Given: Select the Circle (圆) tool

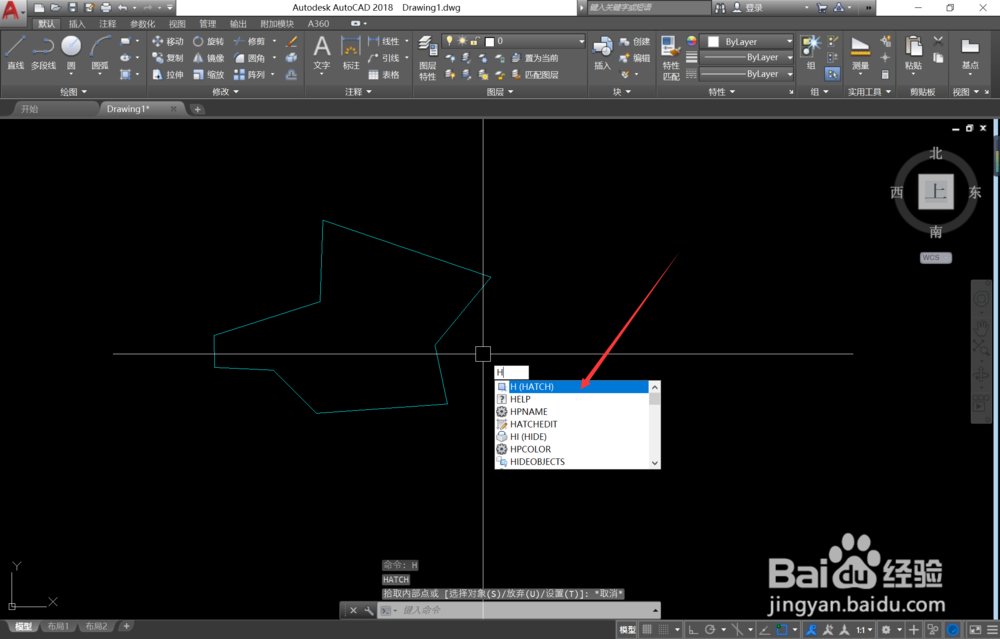Looking at the screenshot, I should click(x=71, y=52).
